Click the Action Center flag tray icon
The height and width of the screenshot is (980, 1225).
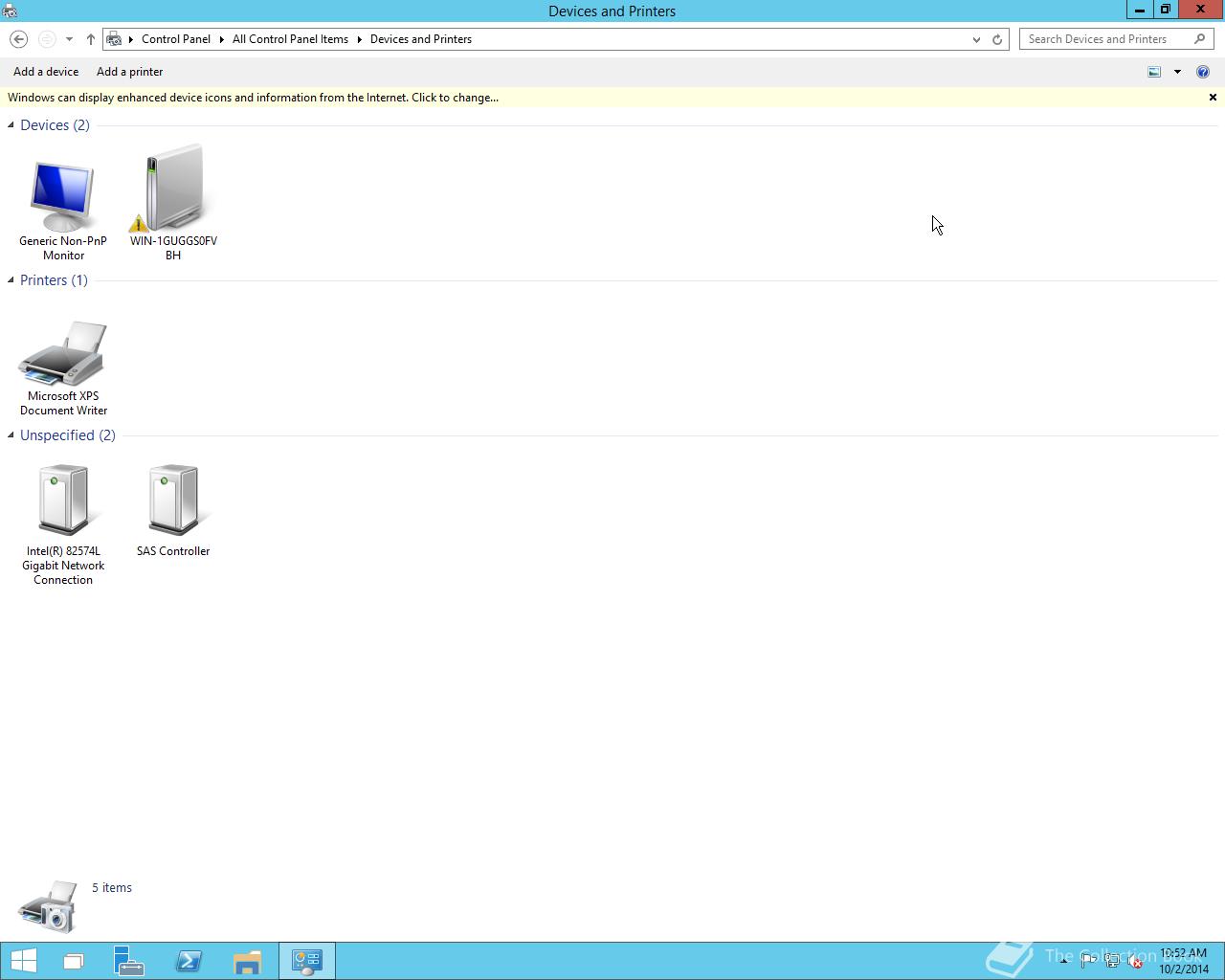pyautogui.click(x=1088, y=961)
